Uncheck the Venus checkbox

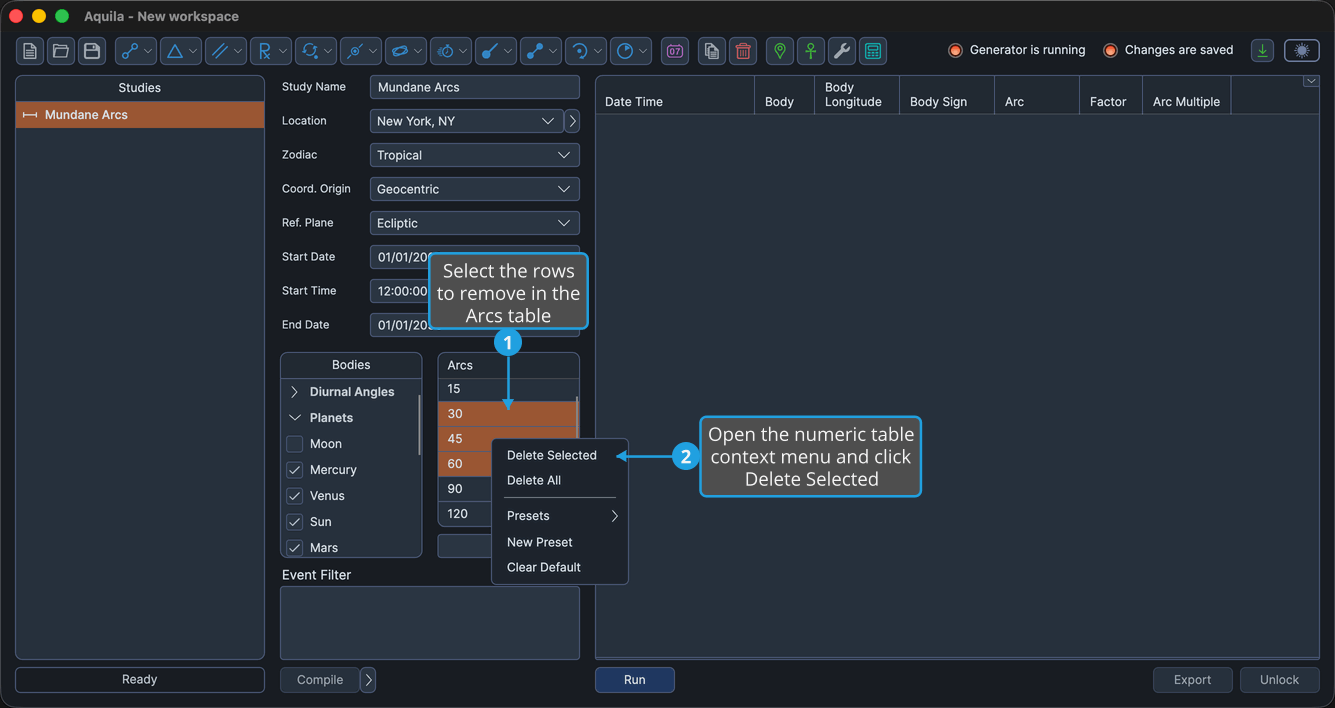tap(295, 496)
